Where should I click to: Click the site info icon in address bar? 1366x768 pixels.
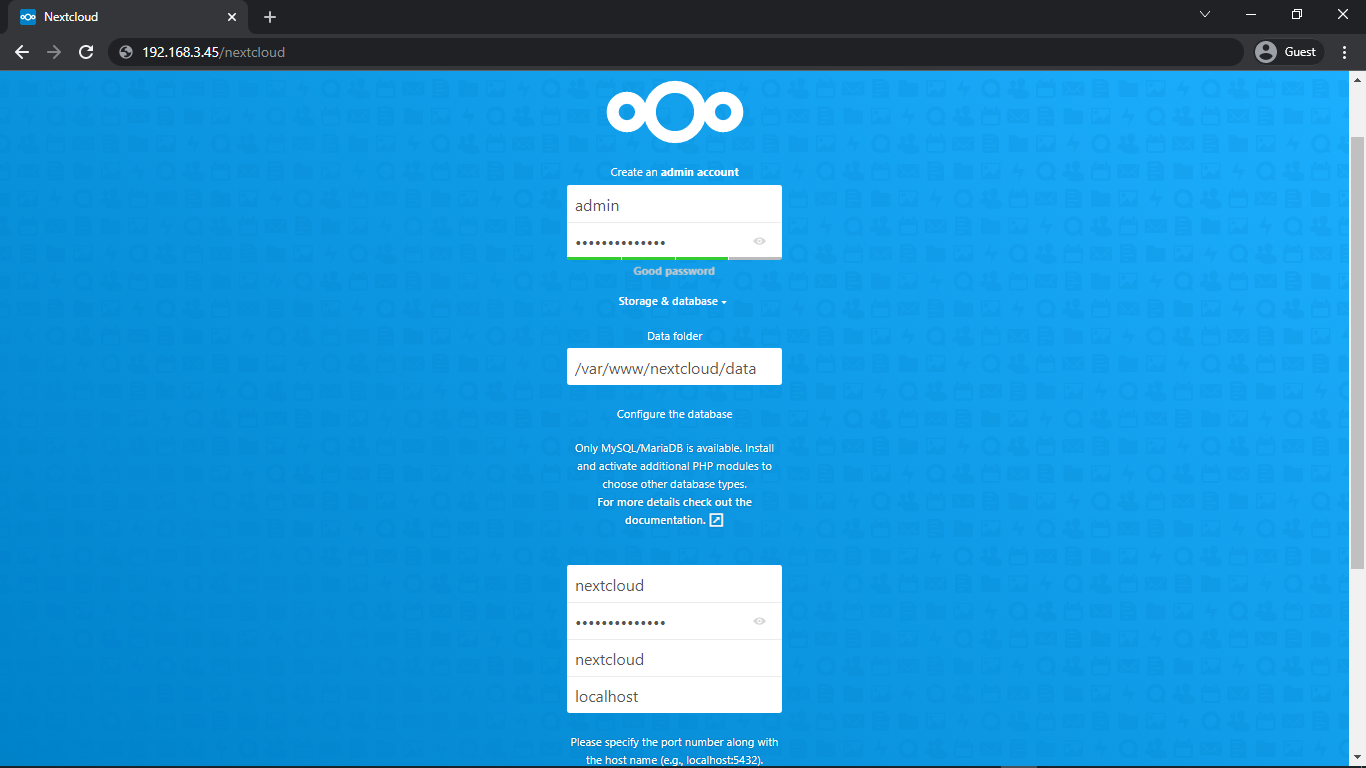pos(126,52)
